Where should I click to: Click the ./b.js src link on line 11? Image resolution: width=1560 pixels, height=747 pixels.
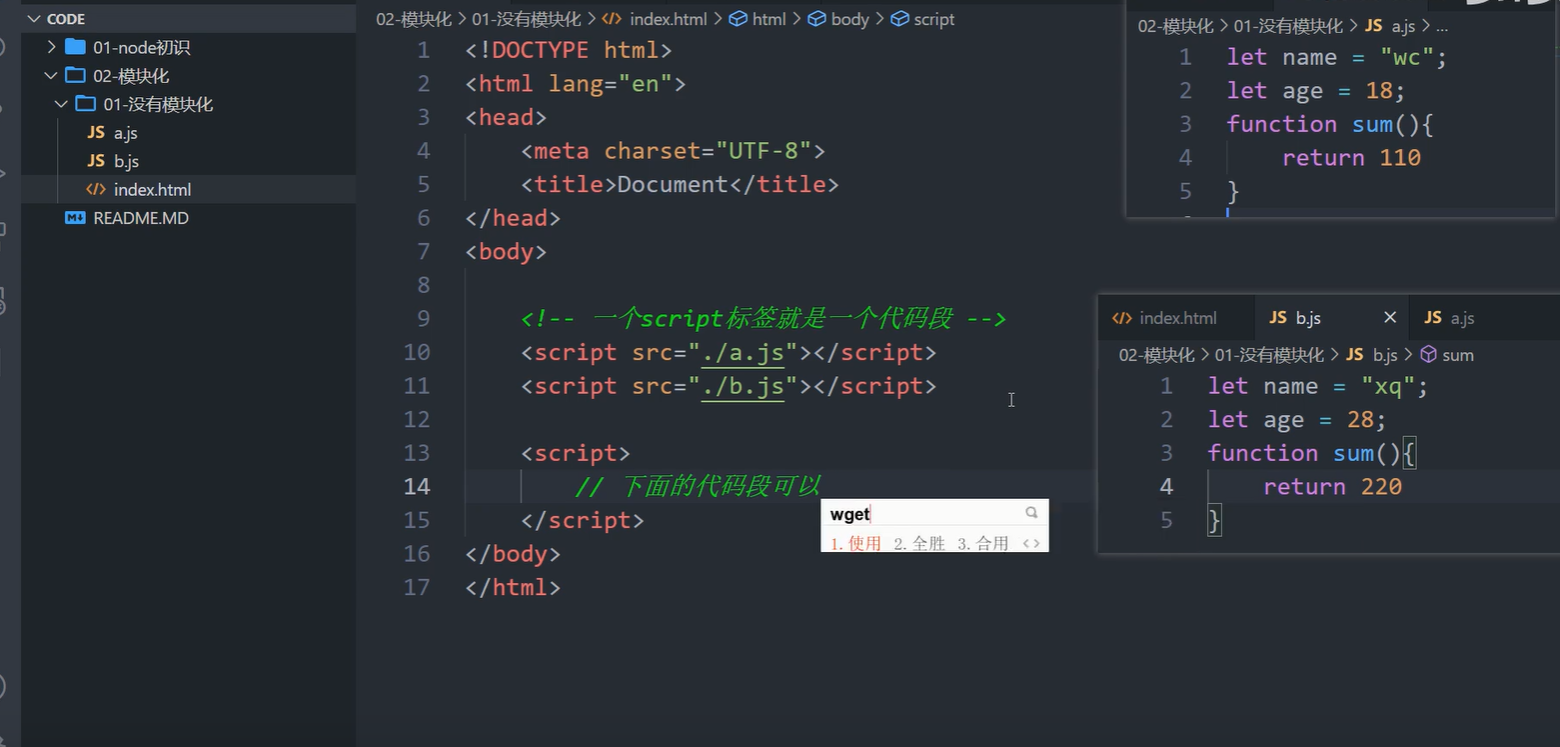click(742, 386)
